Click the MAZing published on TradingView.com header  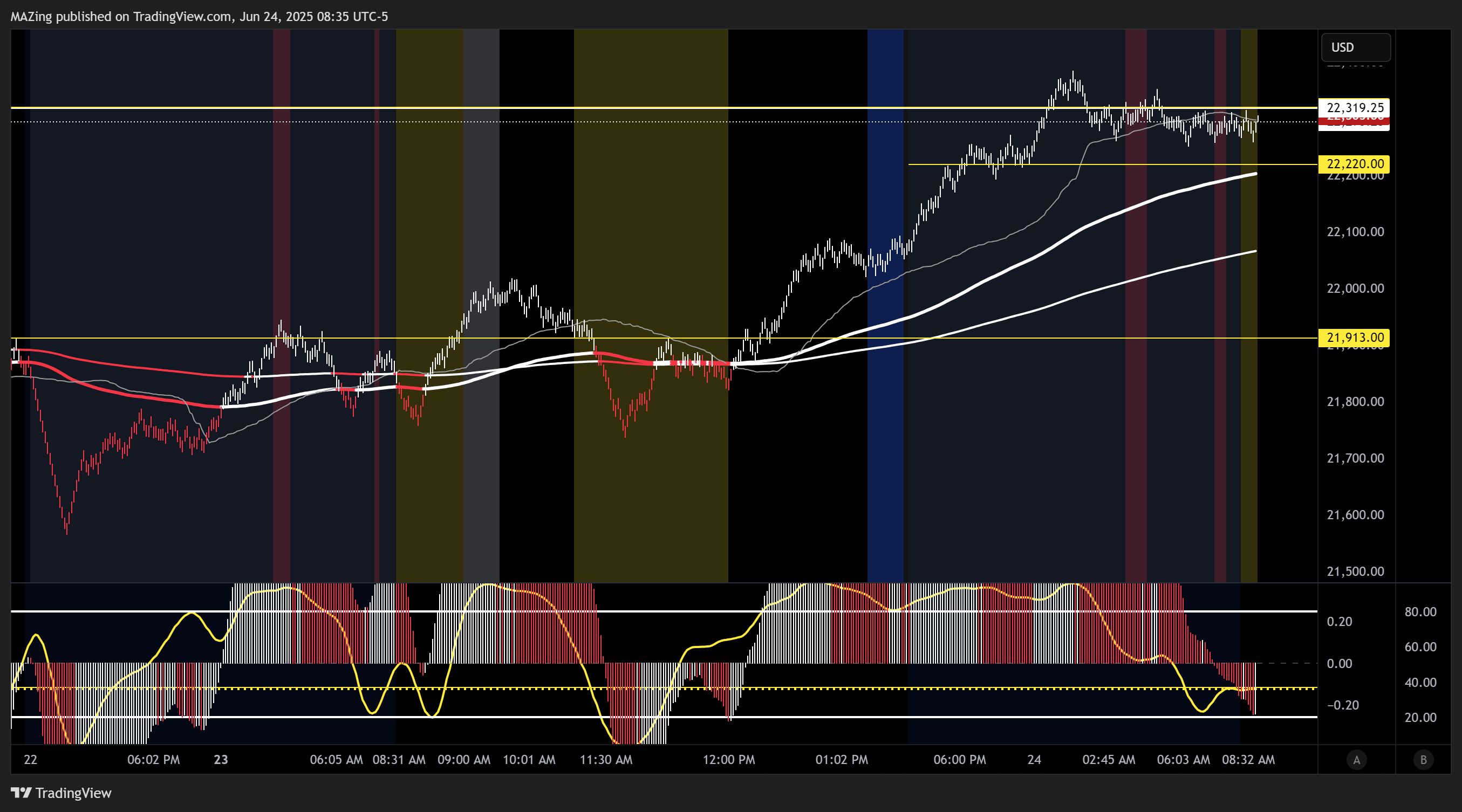click(x=199, y=16)
